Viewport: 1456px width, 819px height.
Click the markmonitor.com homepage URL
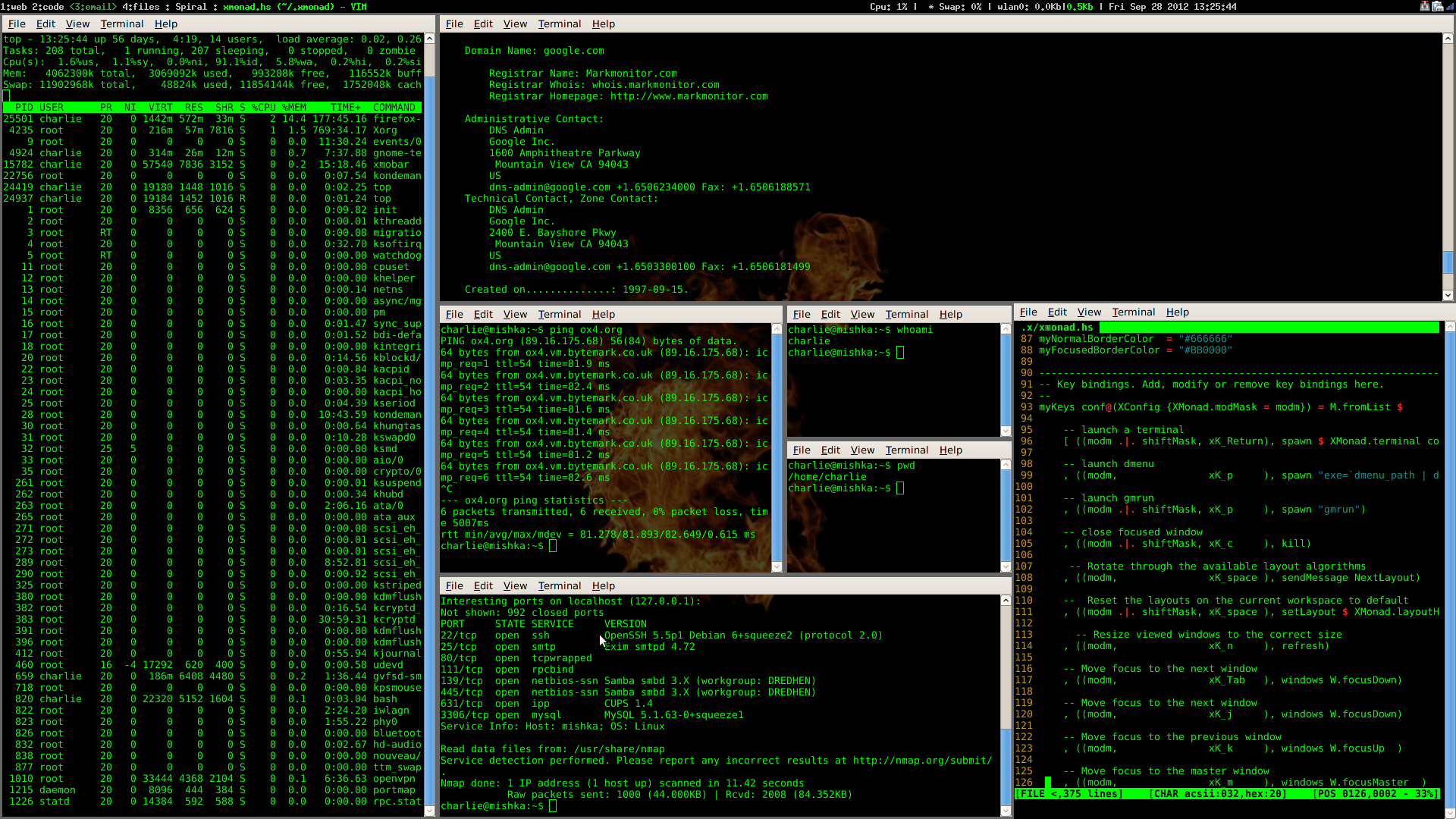[689, 96]
